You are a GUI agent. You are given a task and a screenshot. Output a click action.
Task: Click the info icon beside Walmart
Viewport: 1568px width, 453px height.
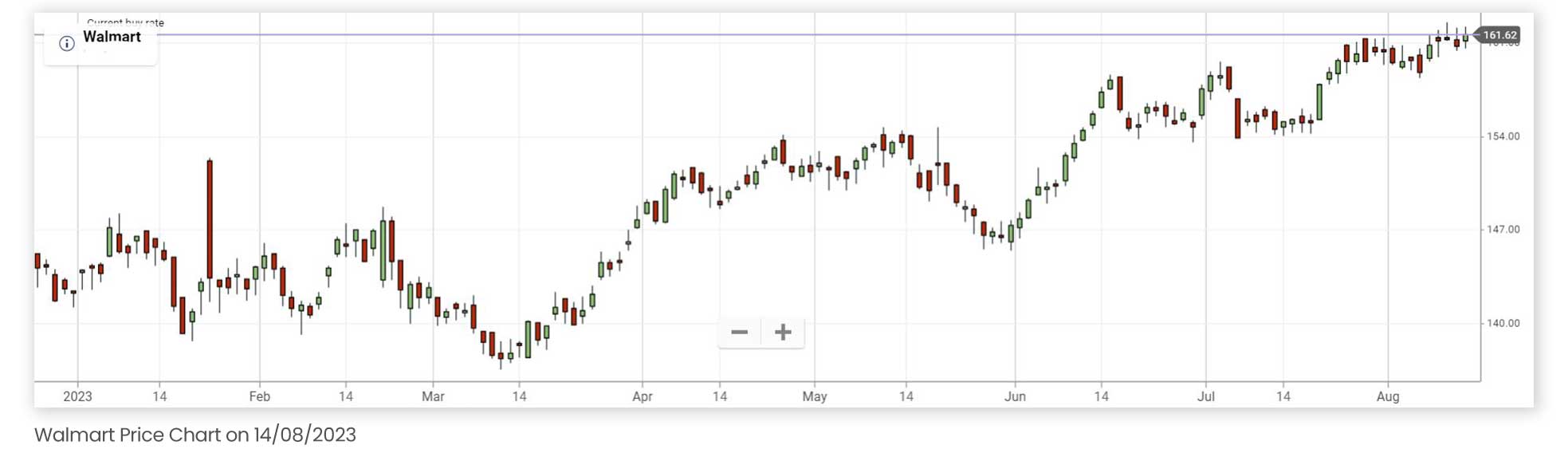pyautogui.click(x=67, y=44)
